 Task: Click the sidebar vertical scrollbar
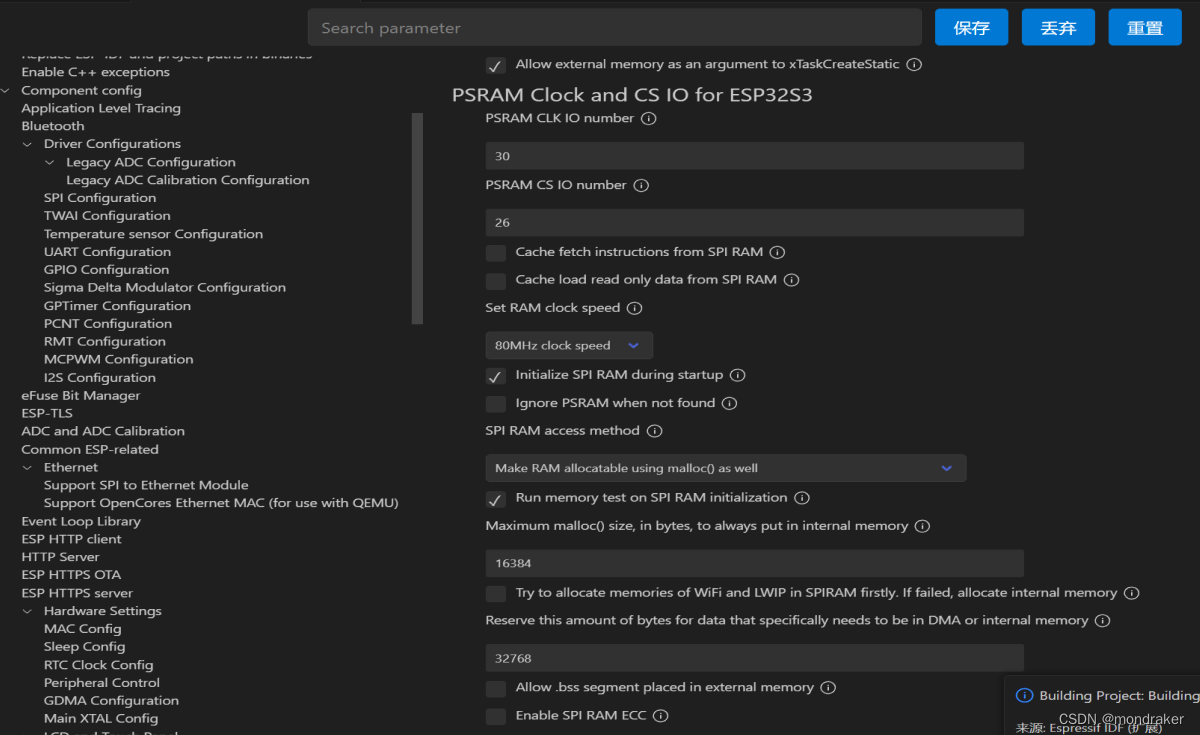coord(417,218)
